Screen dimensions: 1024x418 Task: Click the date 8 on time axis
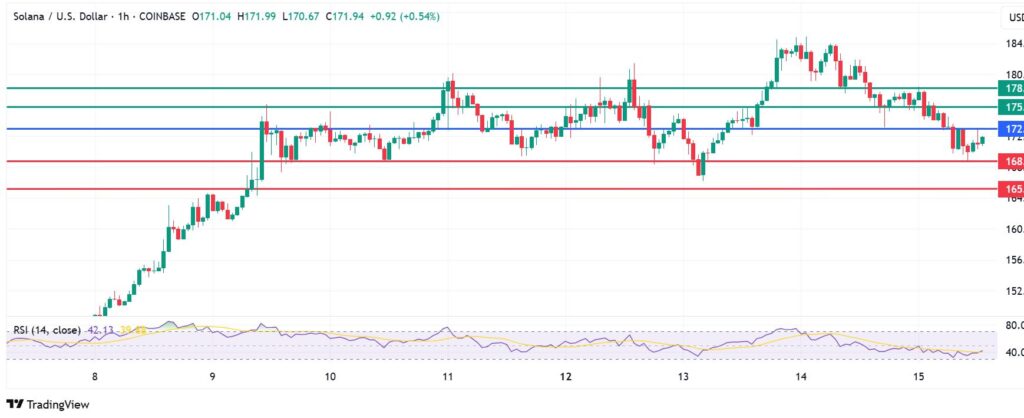tap(95, 377)
